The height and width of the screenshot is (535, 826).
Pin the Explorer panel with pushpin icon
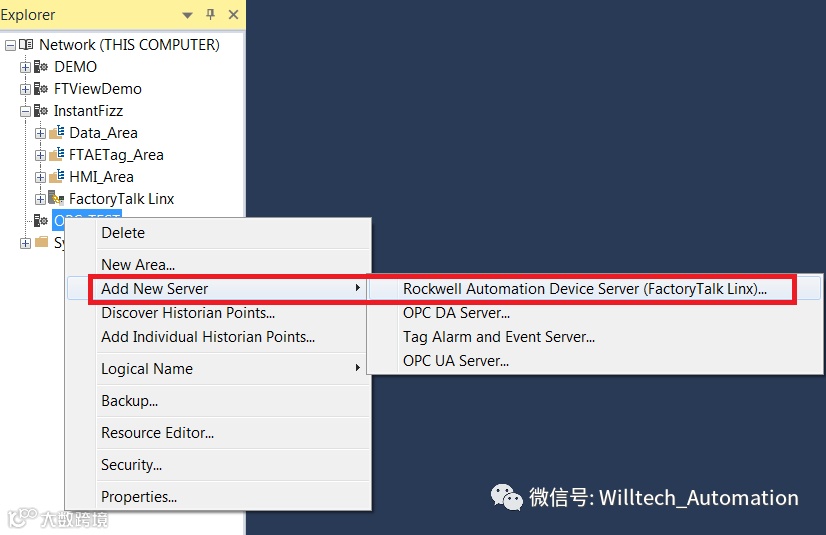[x=211, y=14]
